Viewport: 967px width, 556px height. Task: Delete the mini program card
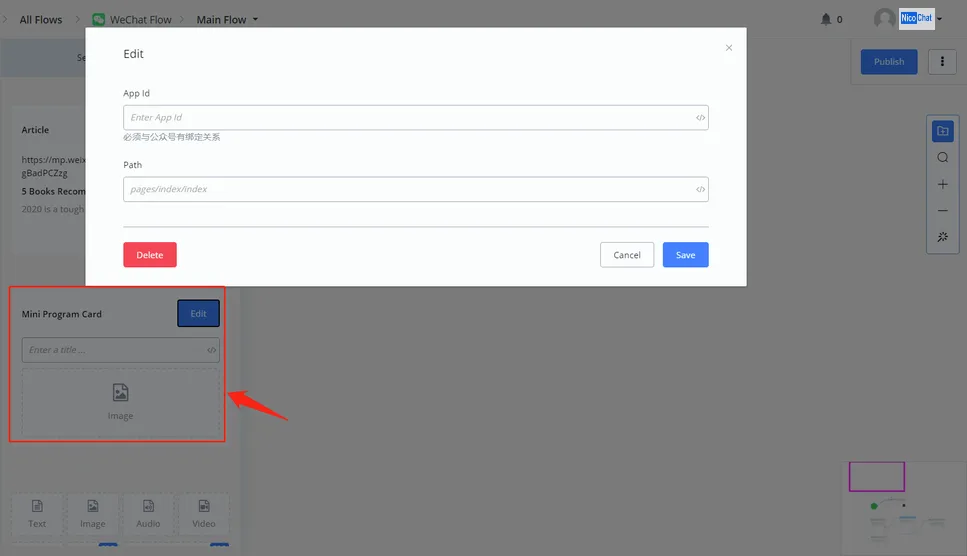(x=150, y=255)
